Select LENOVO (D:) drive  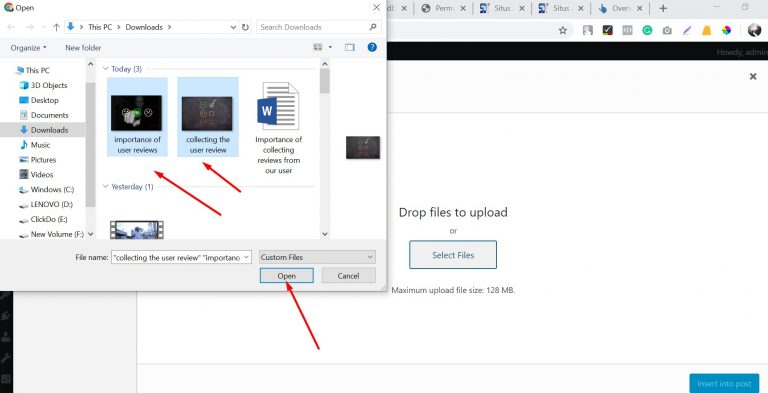point(46,204)
